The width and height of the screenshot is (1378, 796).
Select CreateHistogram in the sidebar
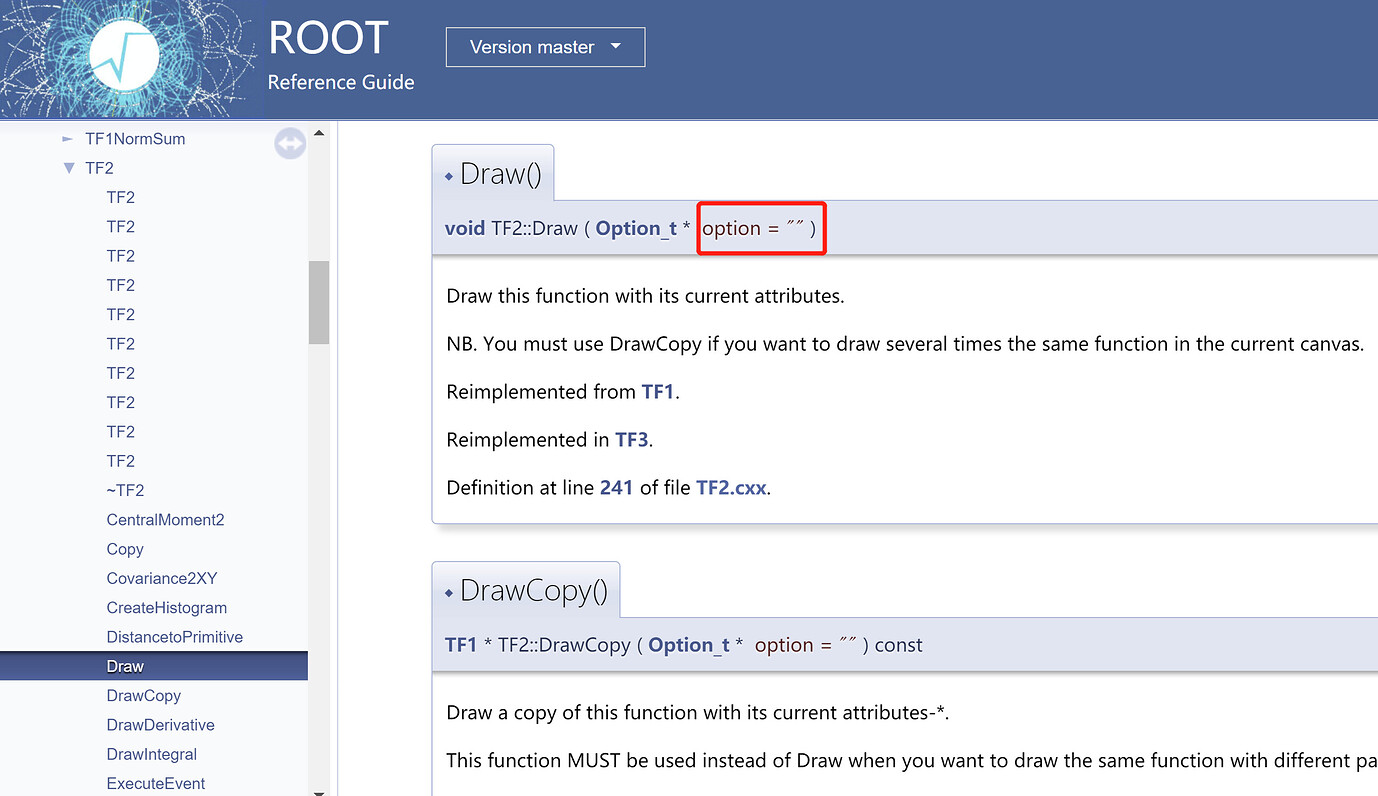(167, 608)
